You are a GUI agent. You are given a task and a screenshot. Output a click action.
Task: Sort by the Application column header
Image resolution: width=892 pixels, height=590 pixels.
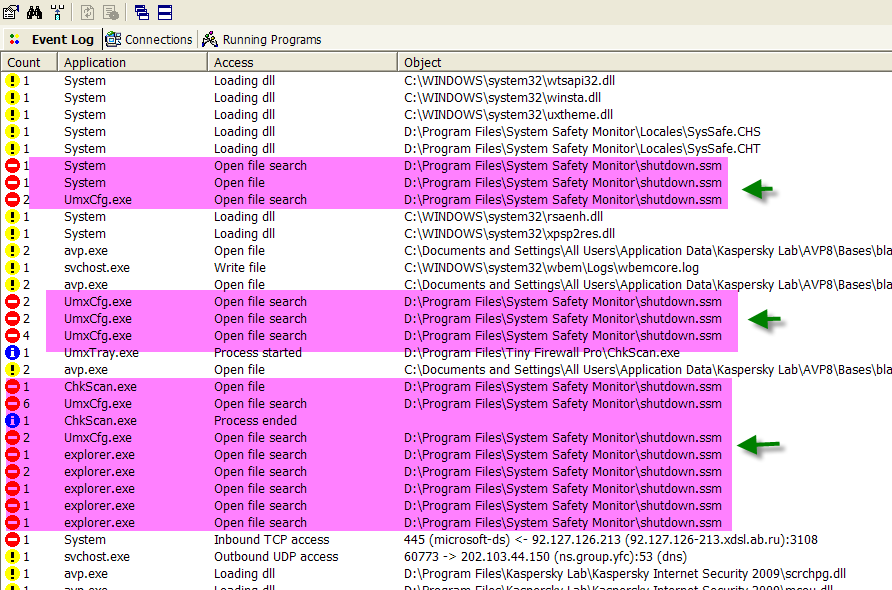(x=133, y=62)
